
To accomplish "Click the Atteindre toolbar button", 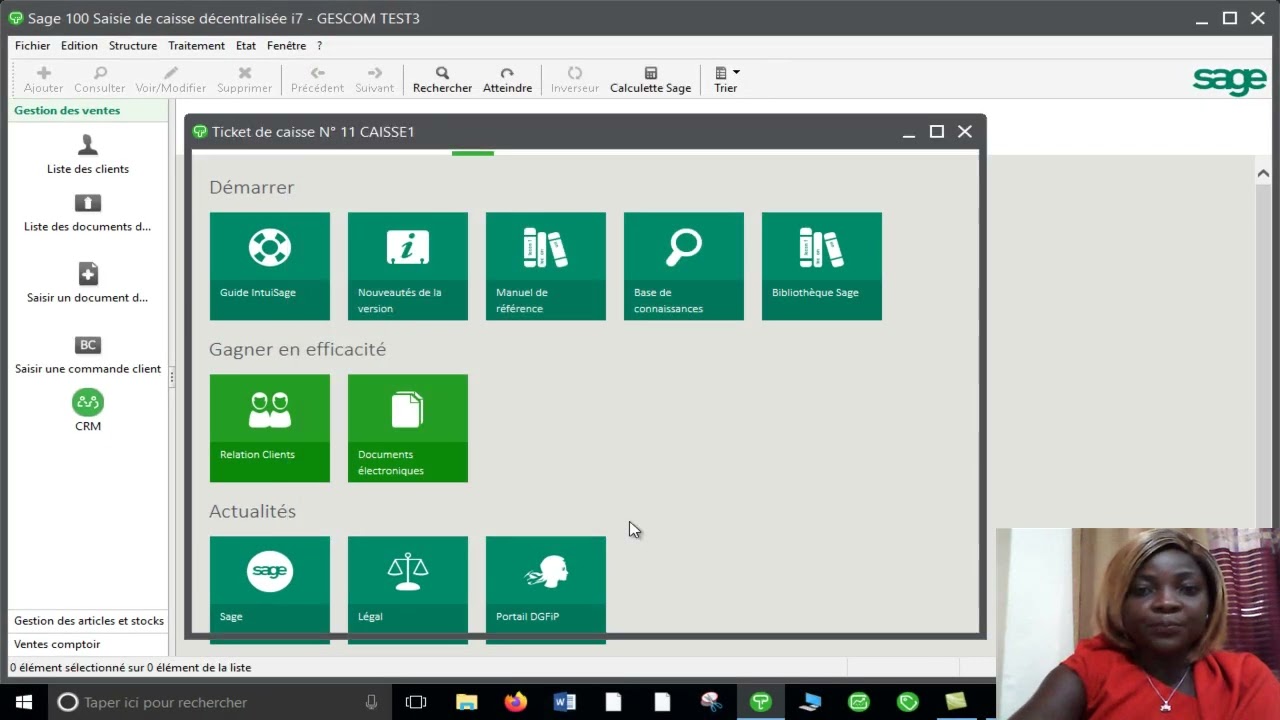I will tap(507, 80).
